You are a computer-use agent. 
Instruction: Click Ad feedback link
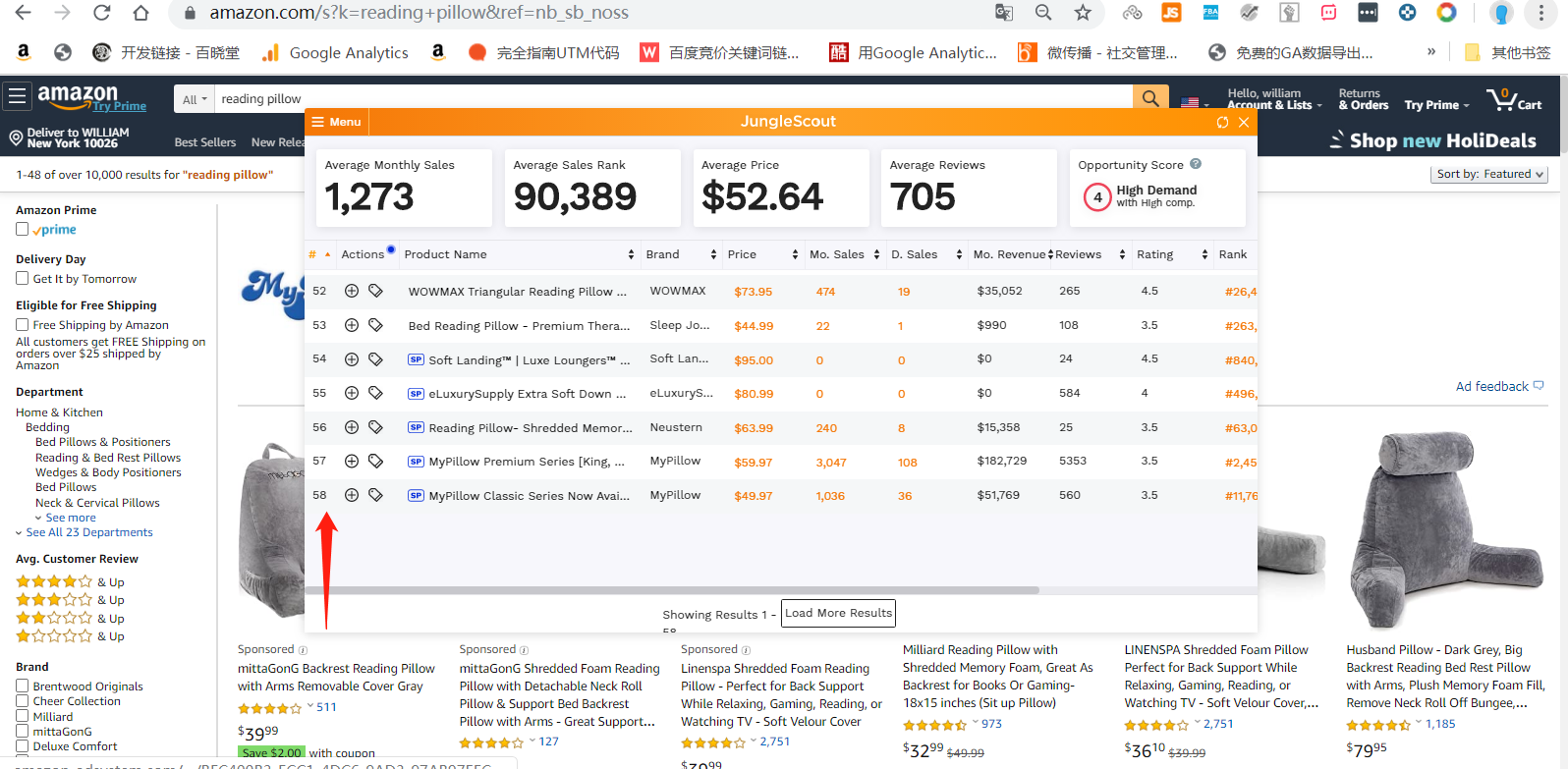[1499, 386]
